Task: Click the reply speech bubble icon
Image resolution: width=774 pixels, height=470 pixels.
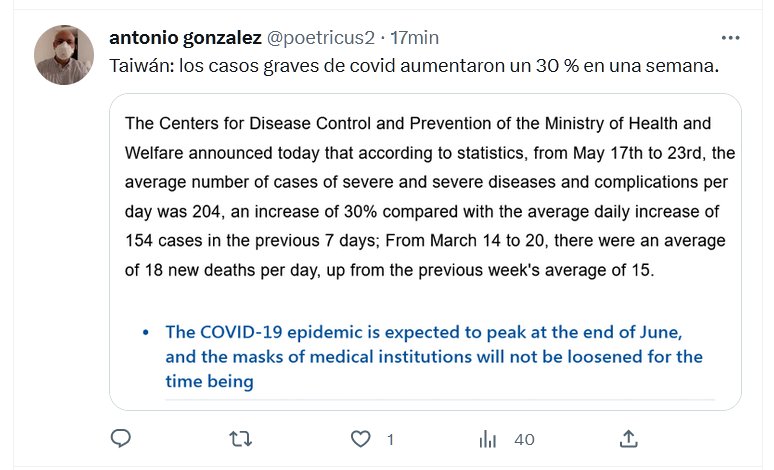Action: pos(121,439)
